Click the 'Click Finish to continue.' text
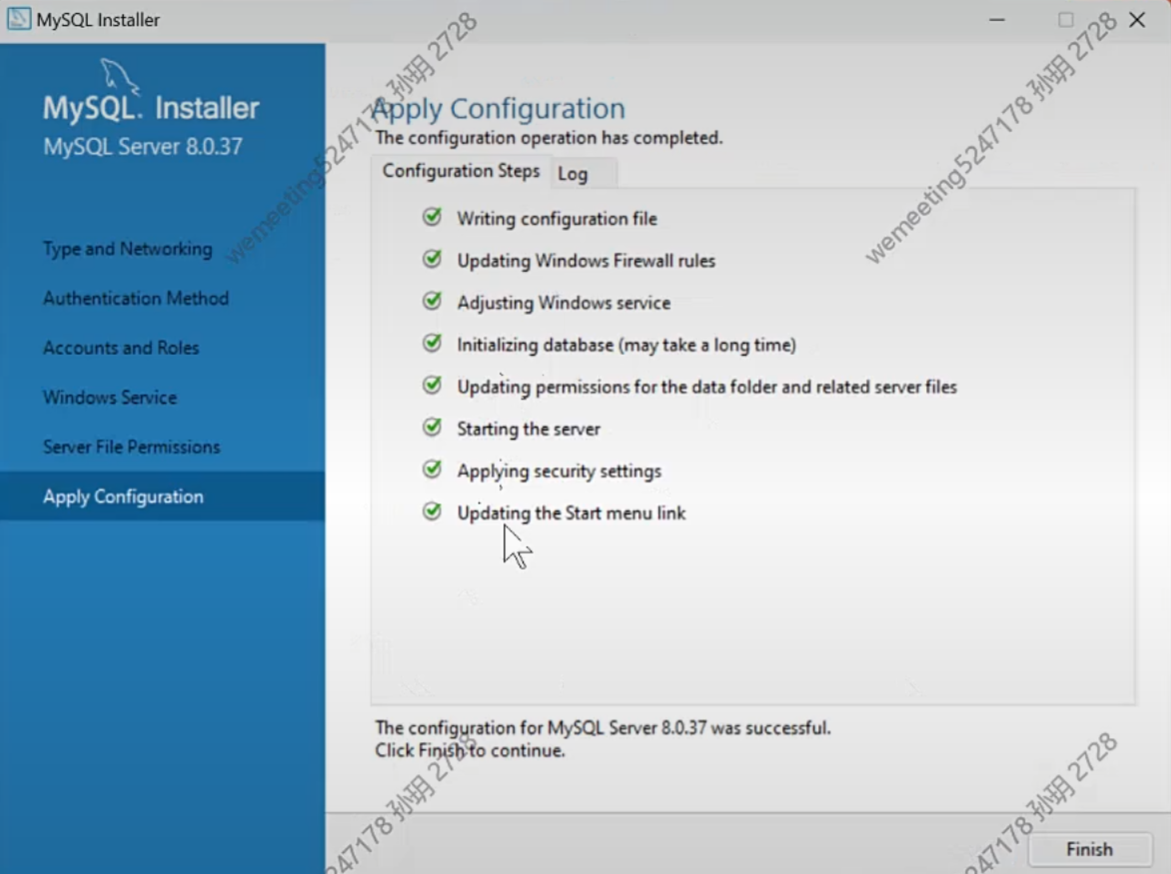 click(x=470, y=750)
